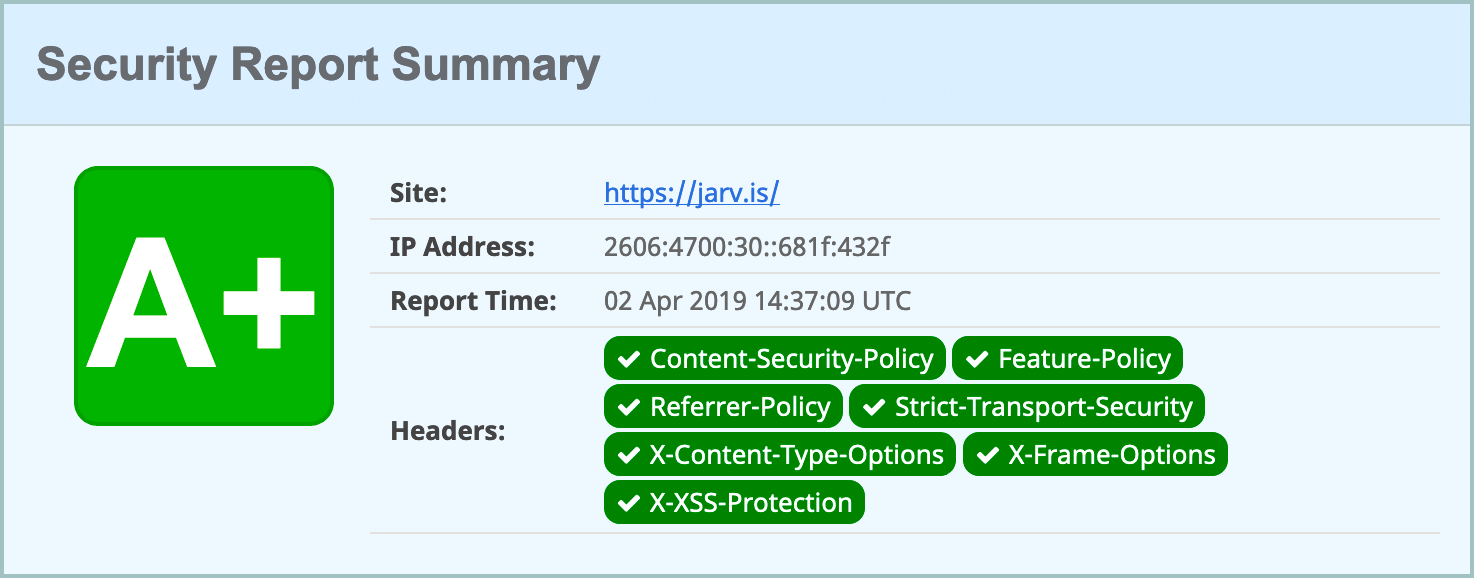Image resolution: width=1474 pixels, height=578 pixels.
Task: Click the X-XSS-Protection header badge
Action: coord(733,501)
